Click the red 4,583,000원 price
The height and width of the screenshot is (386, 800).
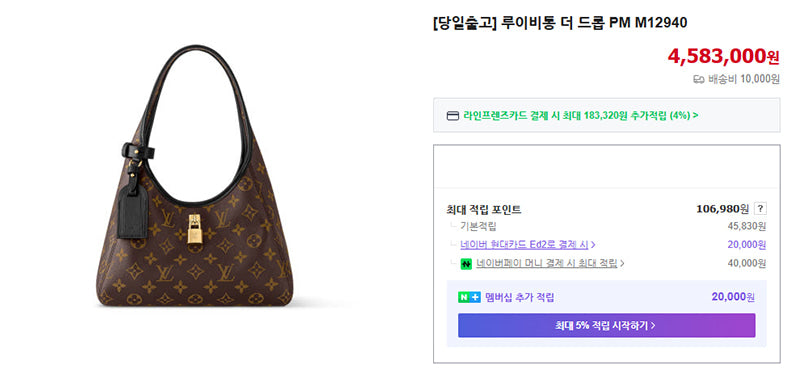[x=723, y=56]
